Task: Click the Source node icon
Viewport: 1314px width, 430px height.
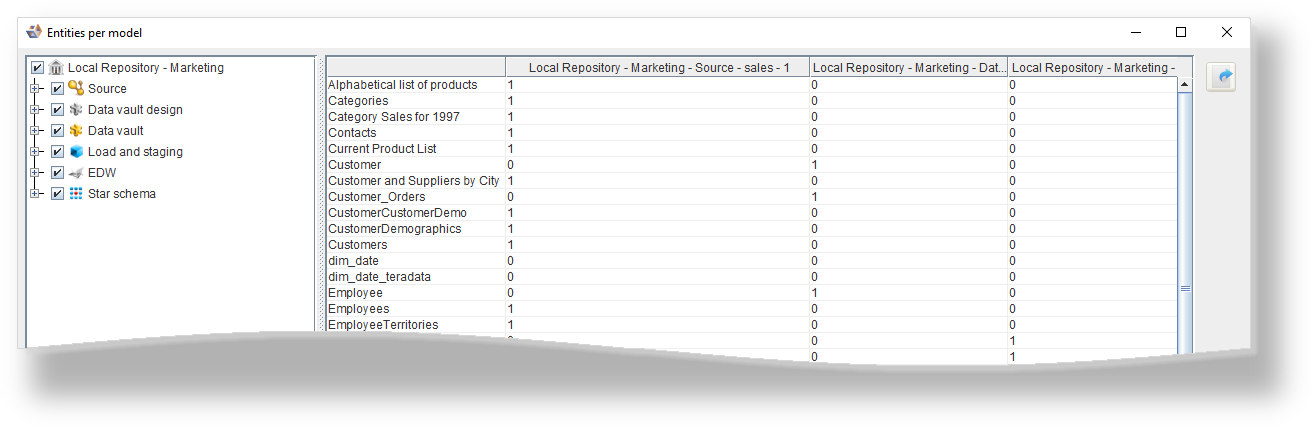Action: 76,89
